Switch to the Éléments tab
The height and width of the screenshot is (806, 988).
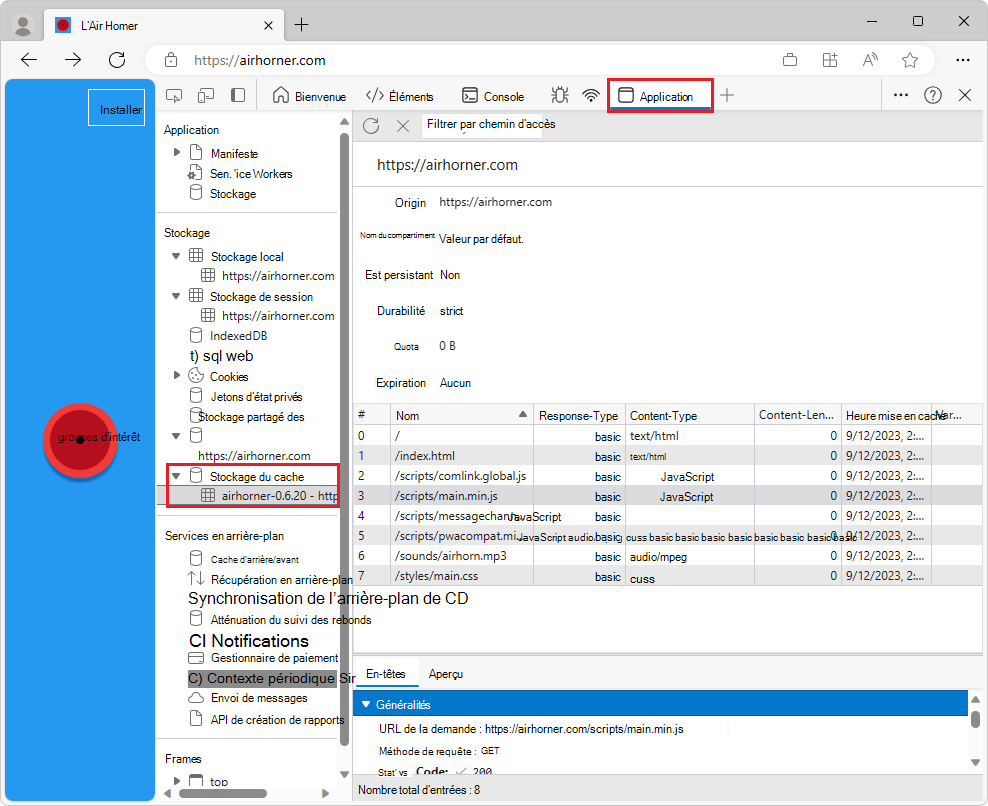tap(399, 96)
